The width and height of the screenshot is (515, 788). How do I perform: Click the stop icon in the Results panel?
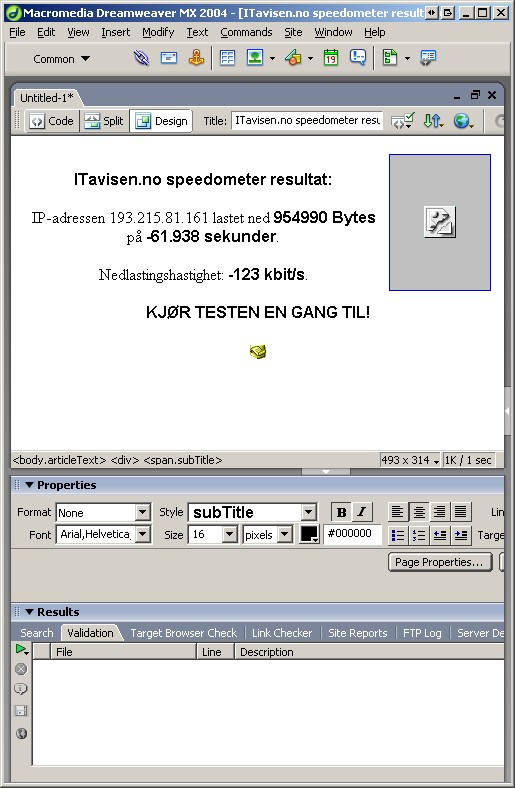[21, 669]
